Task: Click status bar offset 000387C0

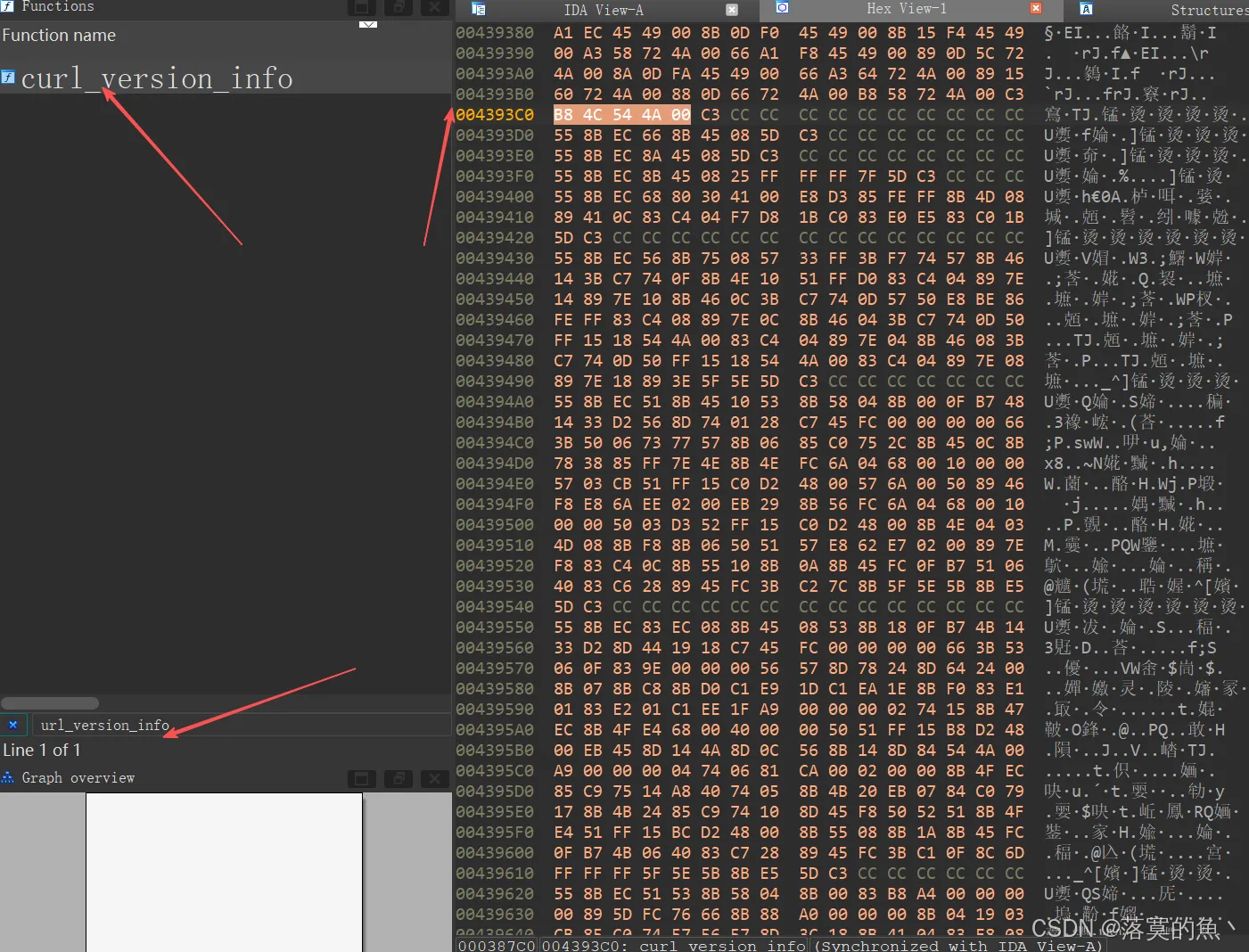Action: [497, 945]
